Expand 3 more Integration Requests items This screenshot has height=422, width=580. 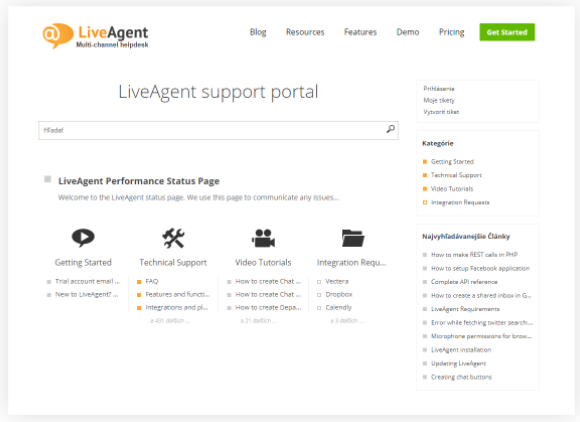point(347,321)
